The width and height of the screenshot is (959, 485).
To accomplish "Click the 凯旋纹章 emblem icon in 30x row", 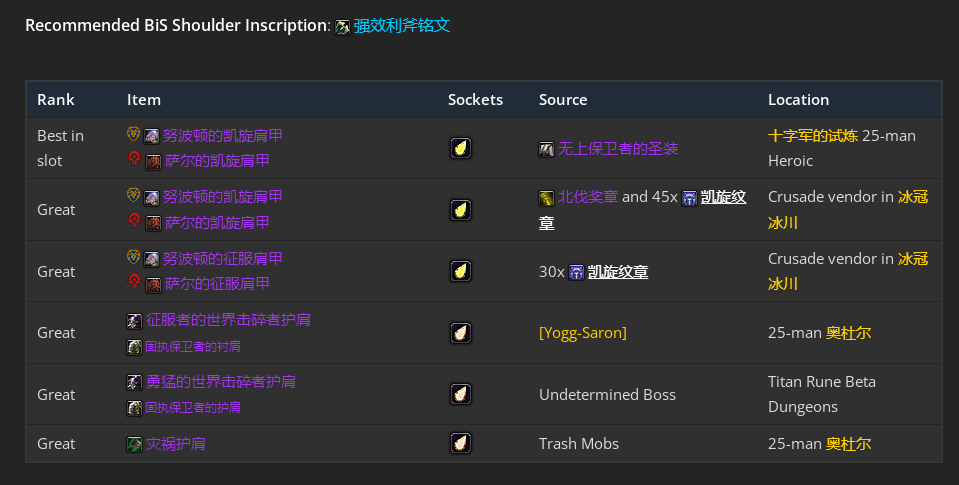I will tap(576, 272).
